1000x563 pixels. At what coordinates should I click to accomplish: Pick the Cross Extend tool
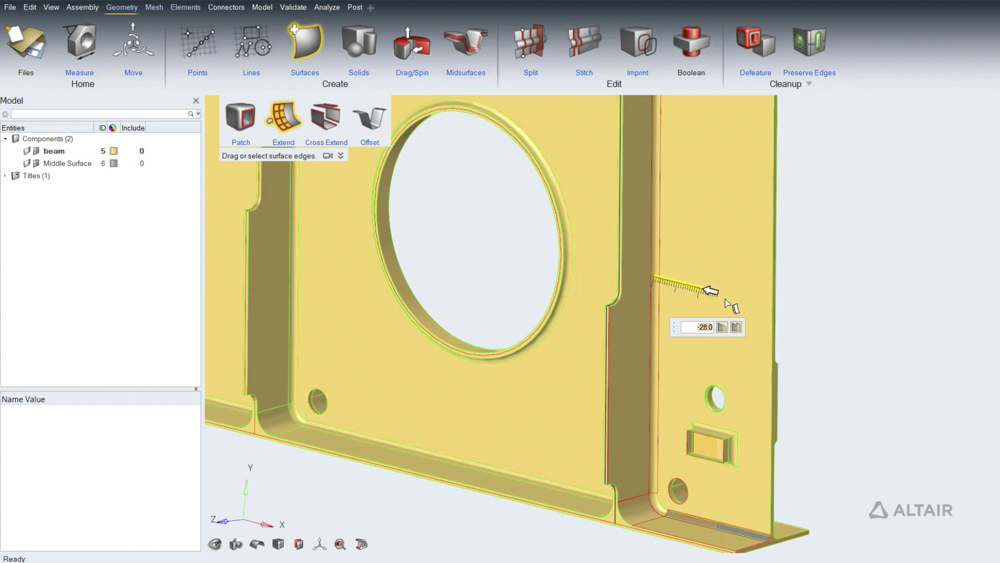tap(326, 124)
